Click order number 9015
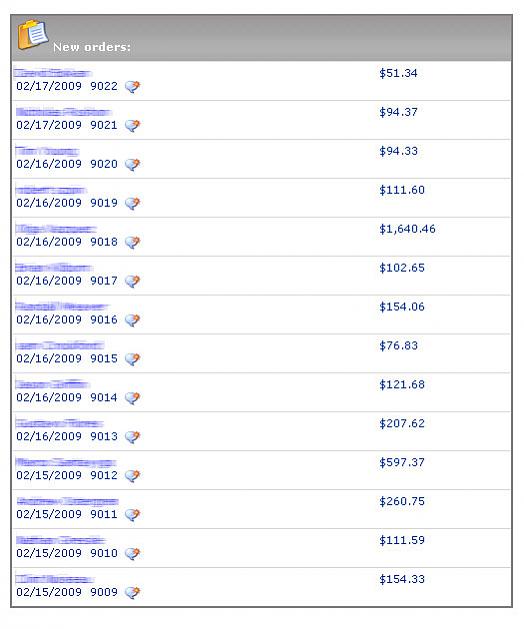This screenshot has height=629, width=524. pos(104,359)
